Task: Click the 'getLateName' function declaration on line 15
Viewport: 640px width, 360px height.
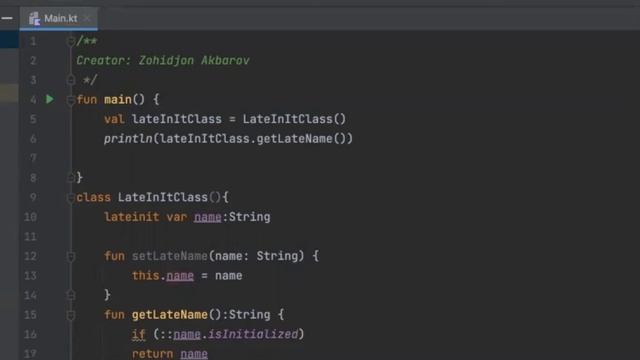Action: tap(169, 315)
